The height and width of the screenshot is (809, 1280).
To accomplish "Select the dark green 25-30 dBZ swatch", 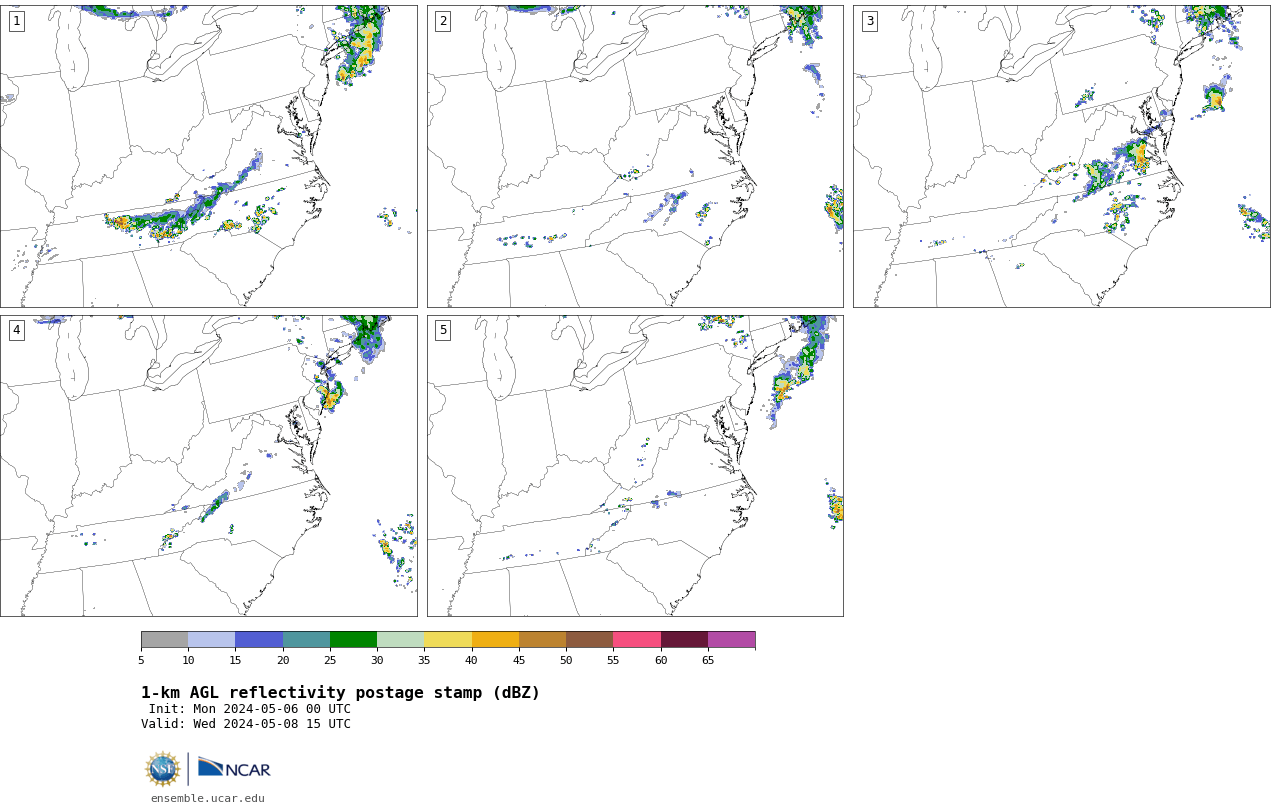I will pyautogui.click(x=353, y=640).
